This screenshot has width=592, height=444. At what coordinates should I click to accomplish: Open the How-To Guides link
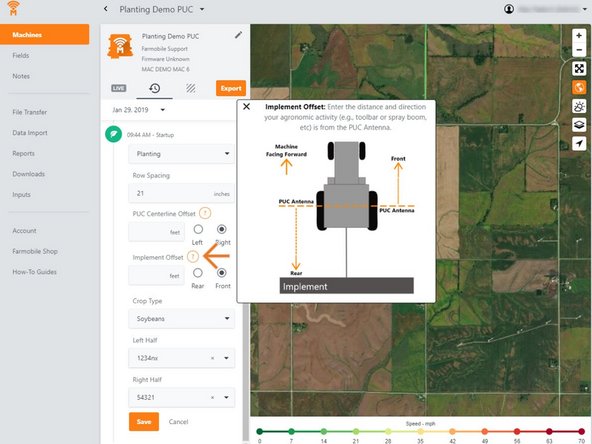(x=34, y=272)
